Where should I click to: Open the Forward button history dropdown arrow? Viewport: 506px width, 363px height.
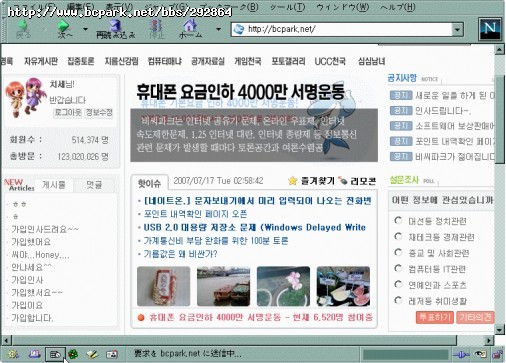[x=85, y=29]
